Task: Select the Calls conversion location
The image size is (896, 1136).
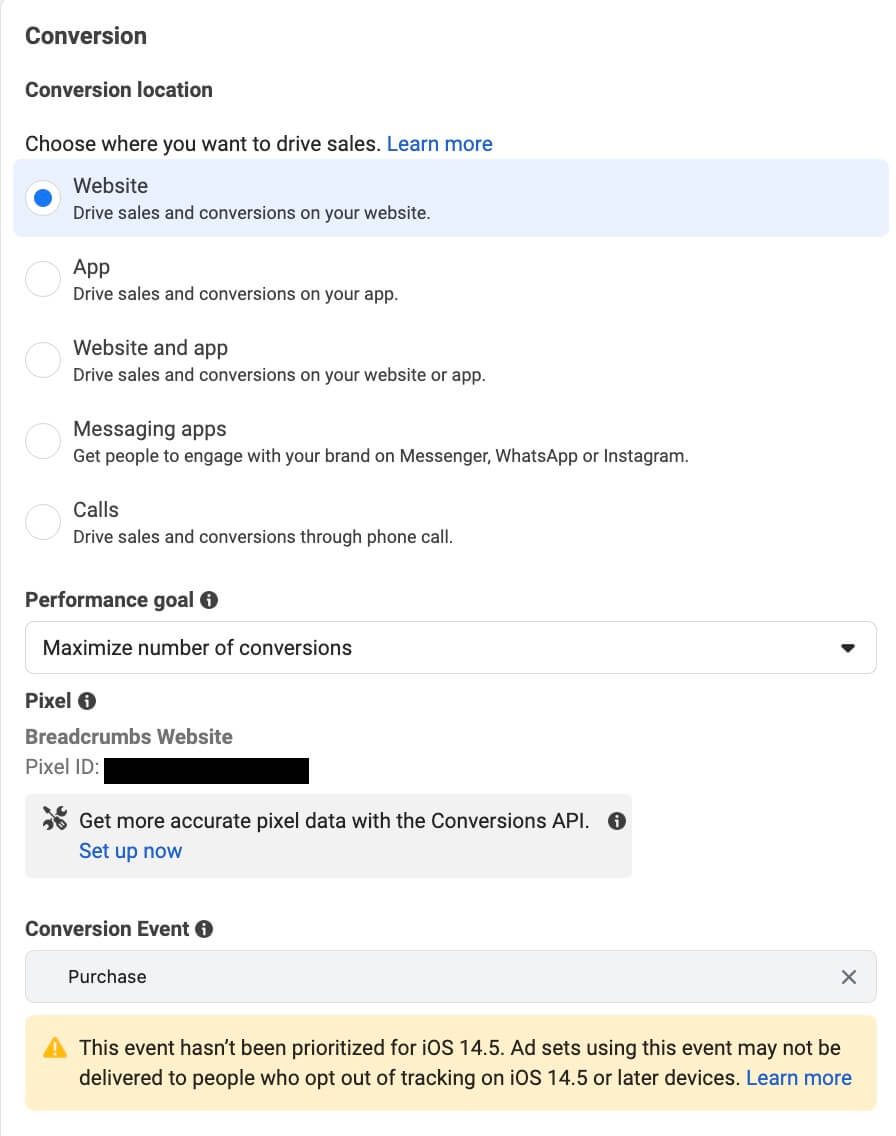Action: [x=43, y=521]
